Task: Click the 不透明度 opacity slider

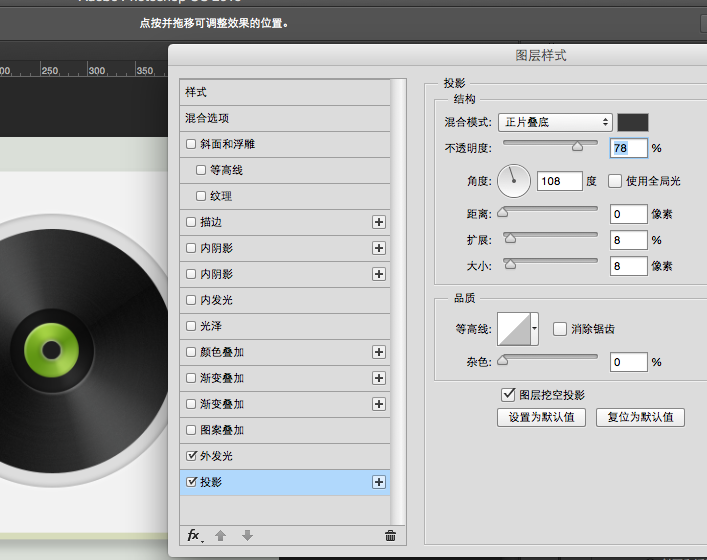Action: tap(550, 145)
